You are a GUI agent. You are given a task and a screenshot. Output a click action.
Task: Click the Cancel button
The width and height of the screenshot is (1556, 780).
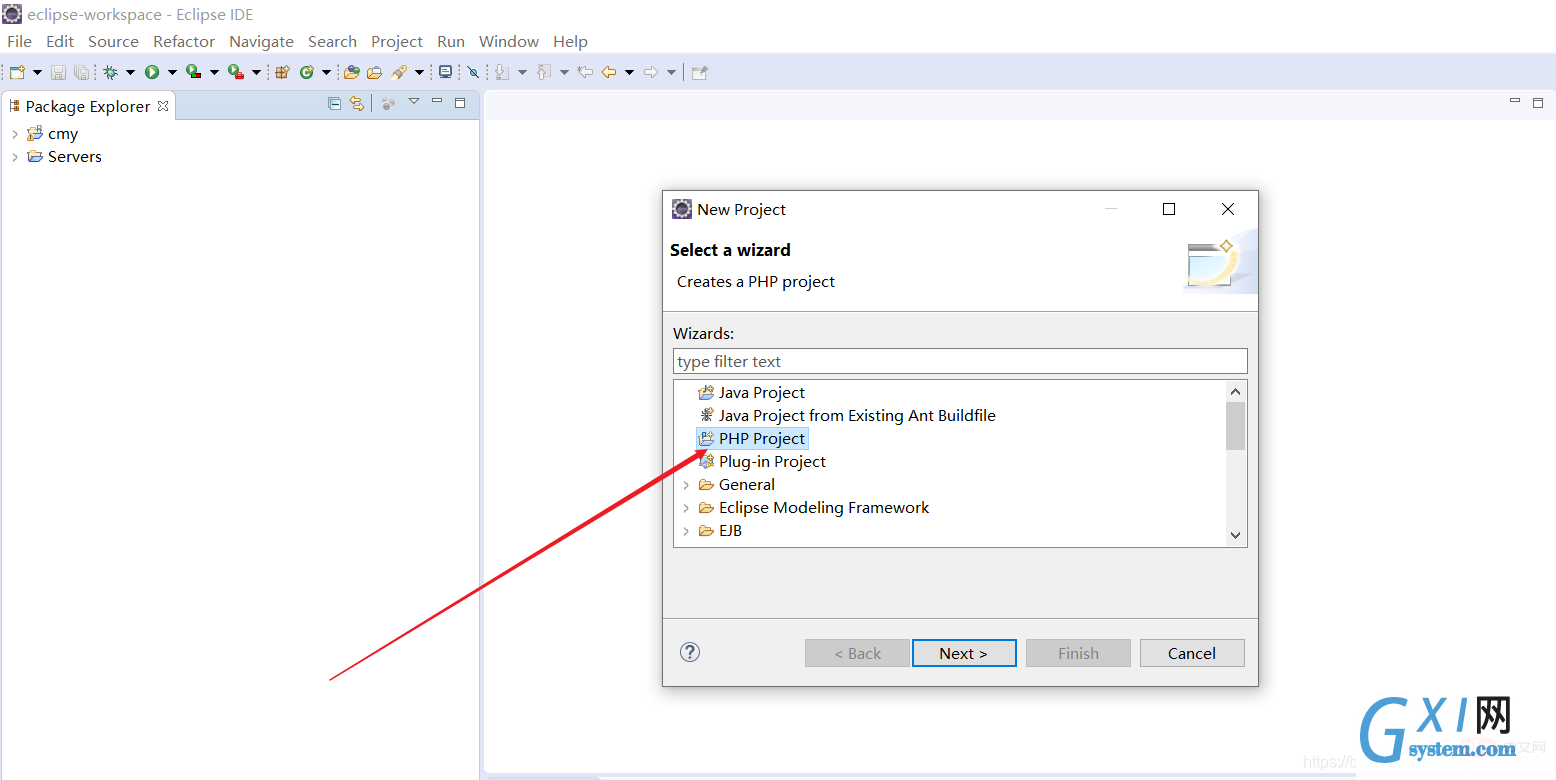(x=1192, y=653)
